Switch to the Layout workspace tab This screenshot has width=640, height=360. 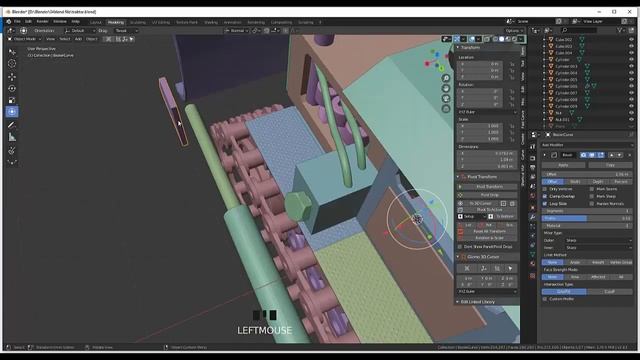pyautogui.click(x=96, y=22)
